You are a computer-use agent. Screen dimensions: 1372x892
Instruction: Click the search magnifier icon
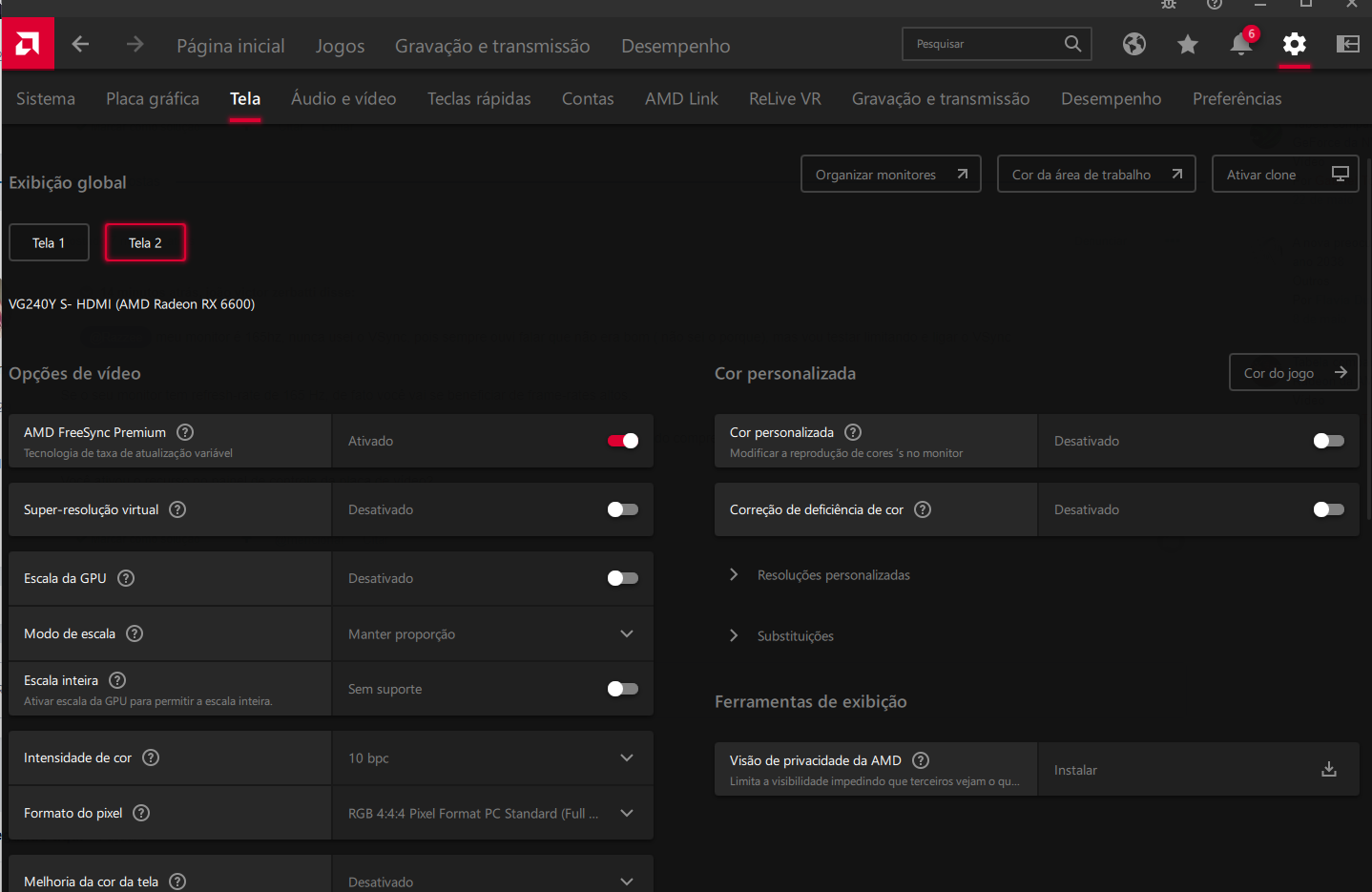click(1072, 44)
